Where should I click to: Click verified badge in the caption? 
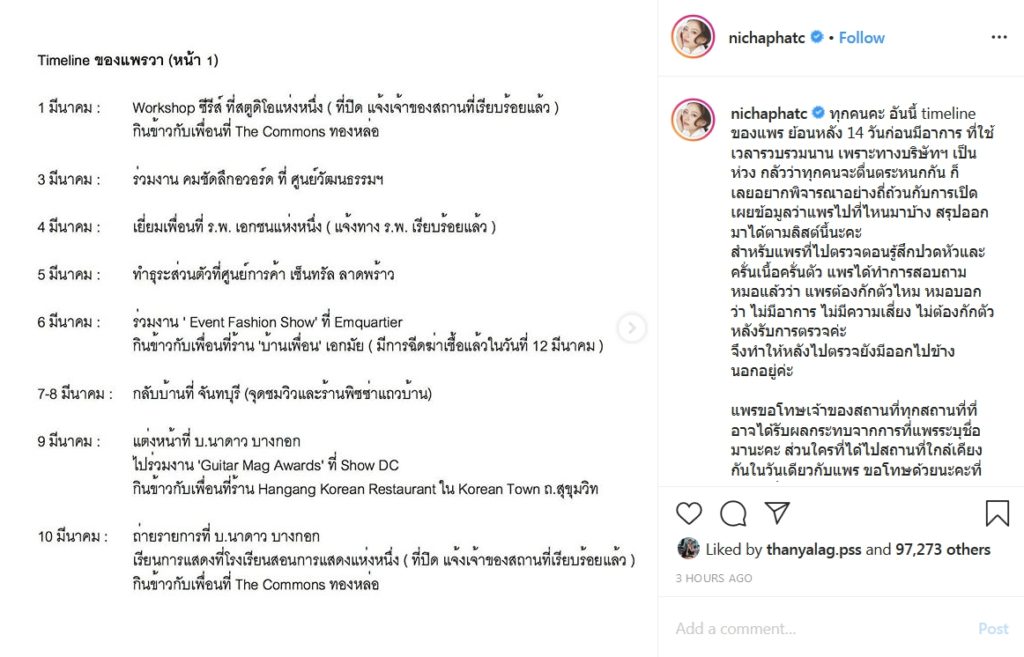[818, 113]
